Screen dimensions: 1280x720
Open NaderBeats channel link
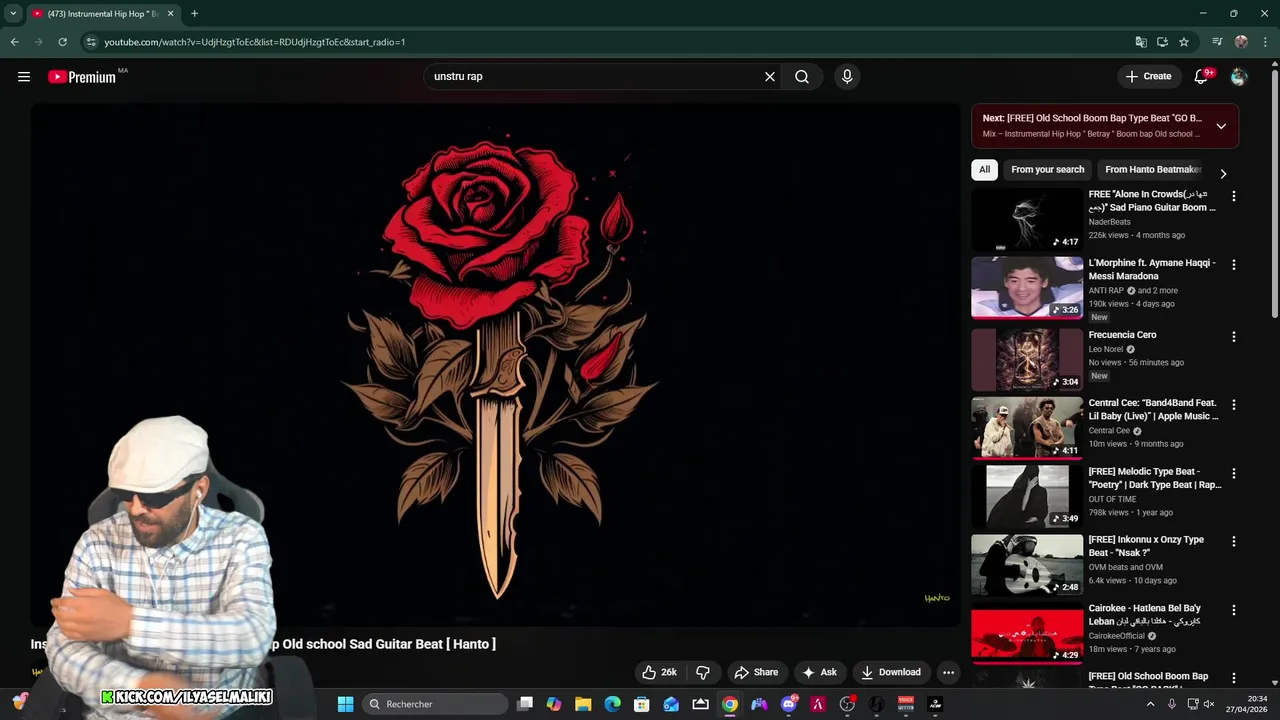(1109, 222)
